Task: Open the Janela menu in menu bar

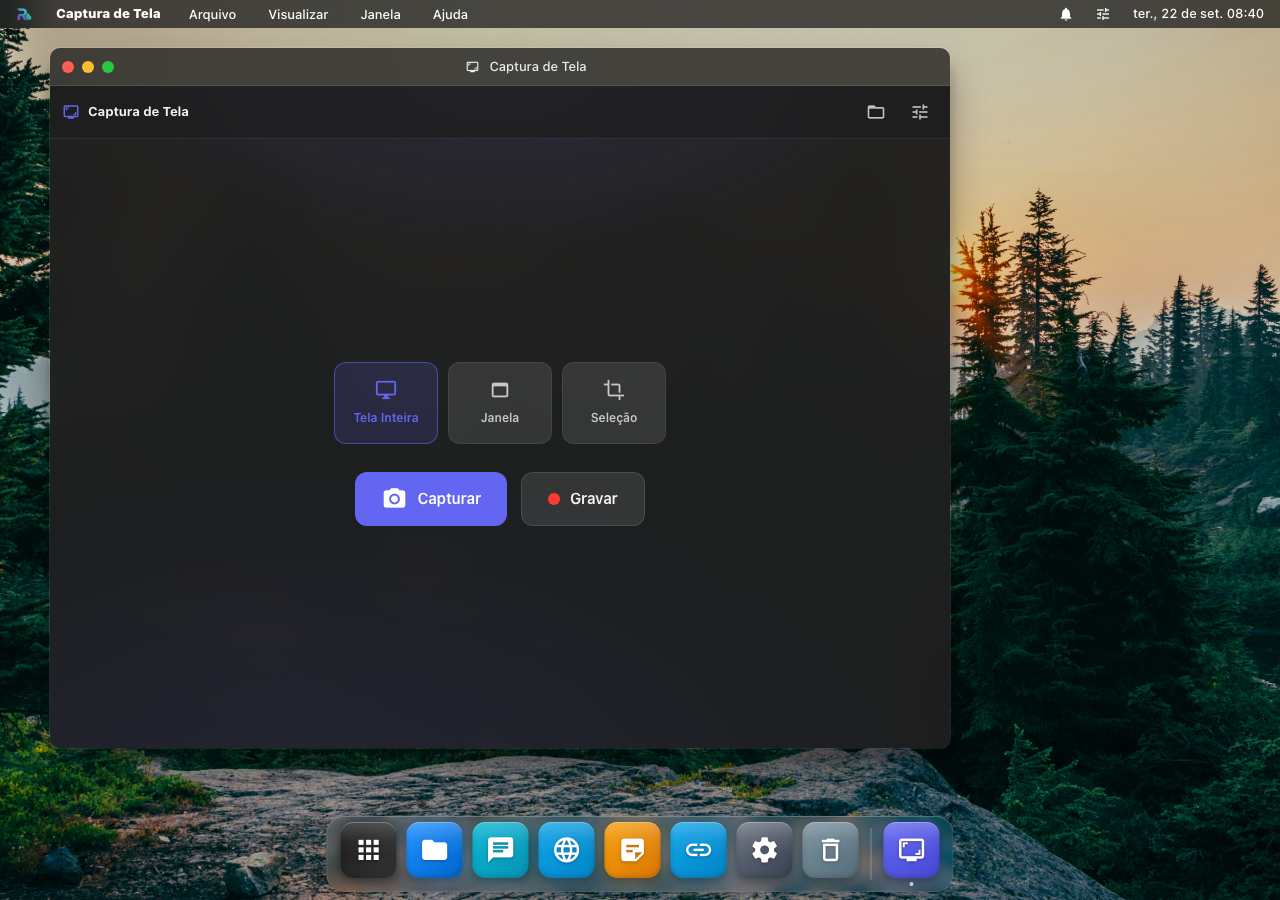Action: click(381, 14)
